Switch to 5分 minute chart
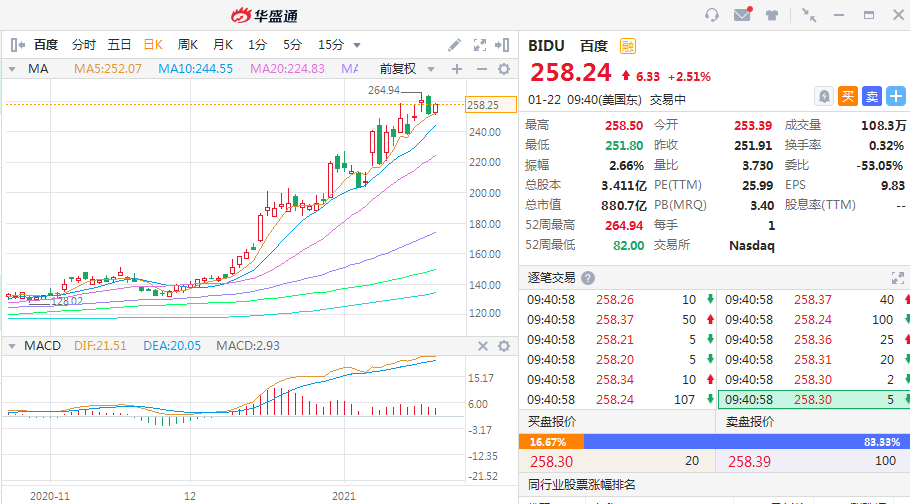The height and width of the screenshot is (504, 910). tap(292, 45)
